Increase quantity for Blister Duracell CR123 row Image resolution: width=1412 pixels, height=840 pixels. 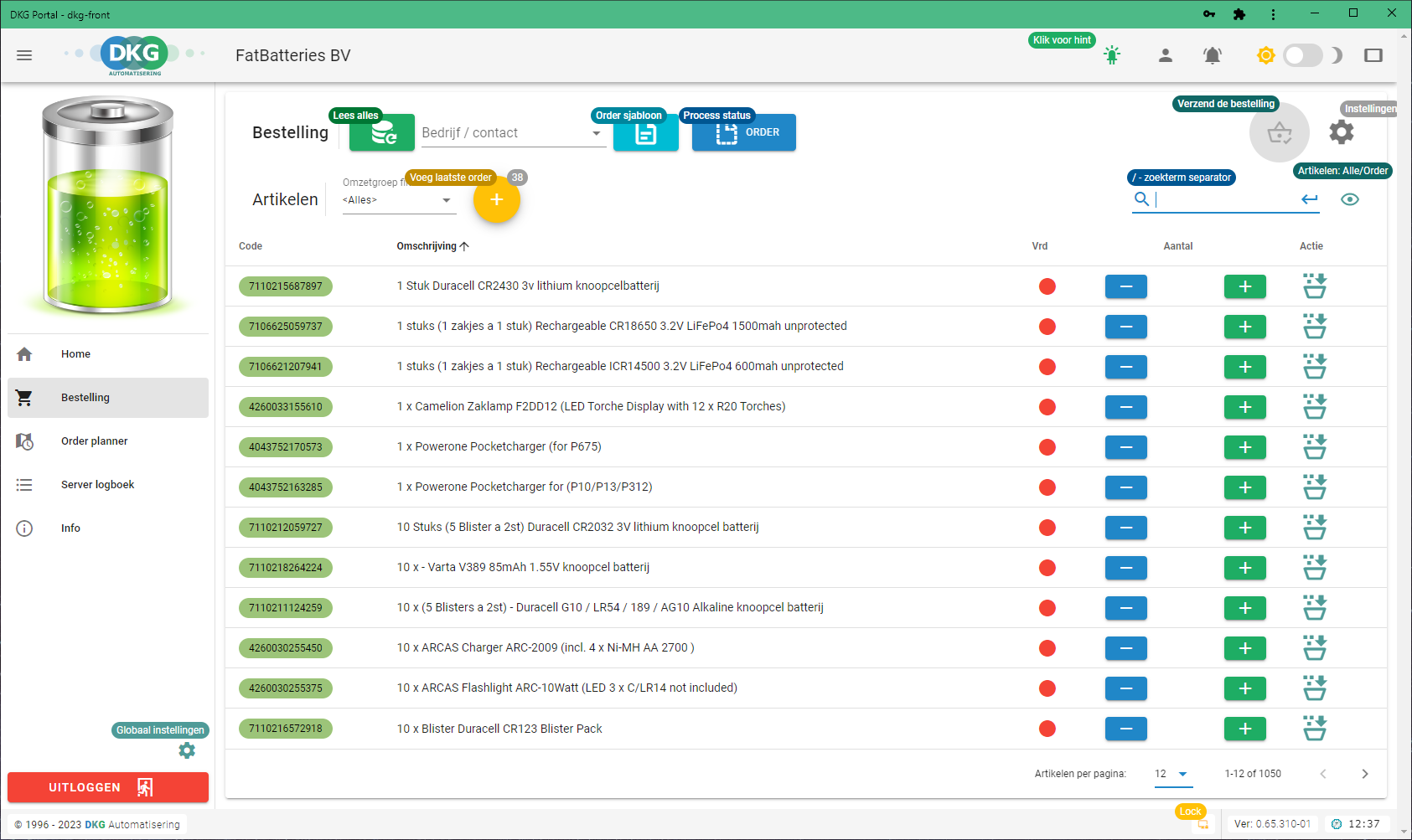point(1245,729)
